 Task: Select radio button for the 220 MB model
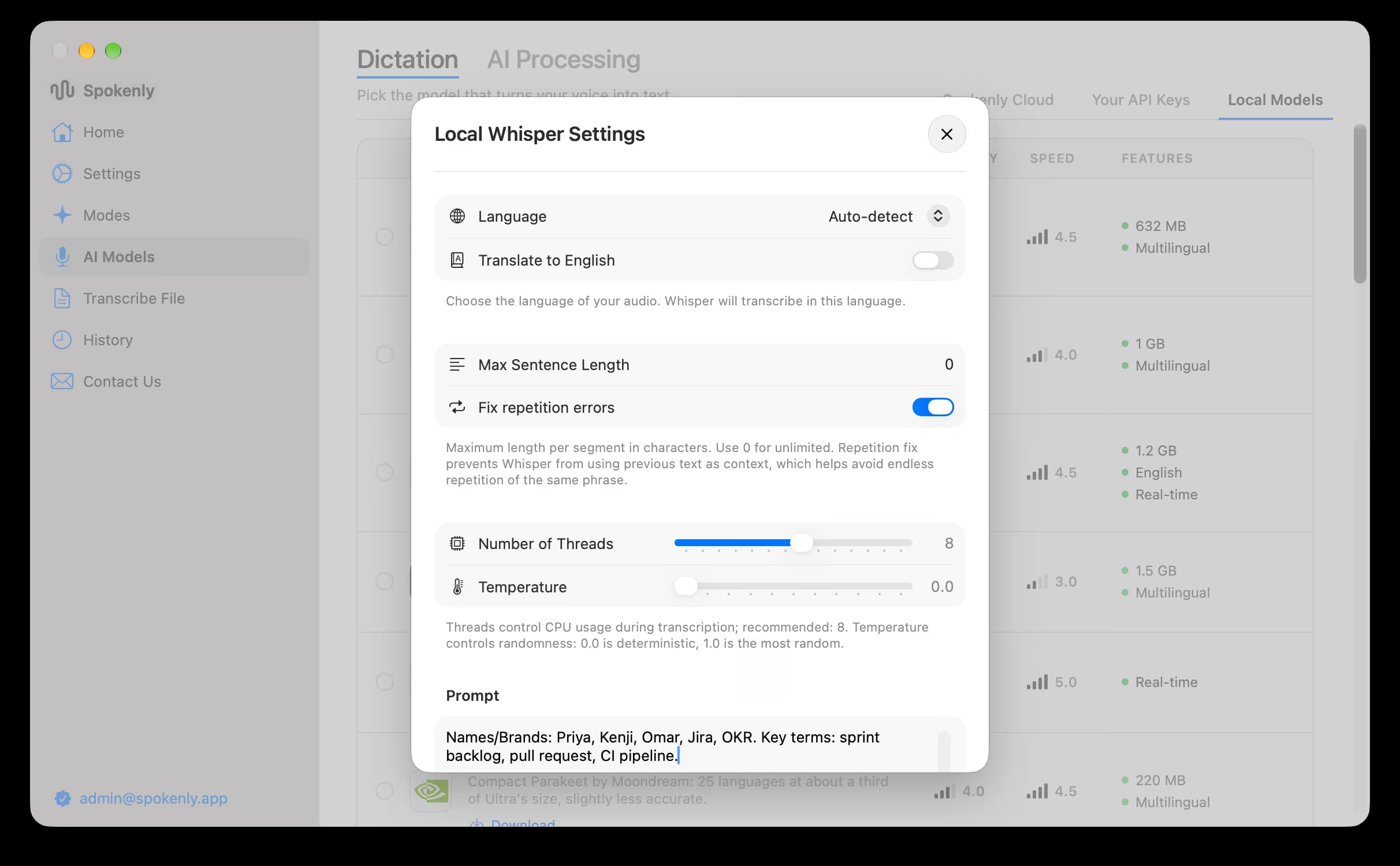click(x=385, y=791)
